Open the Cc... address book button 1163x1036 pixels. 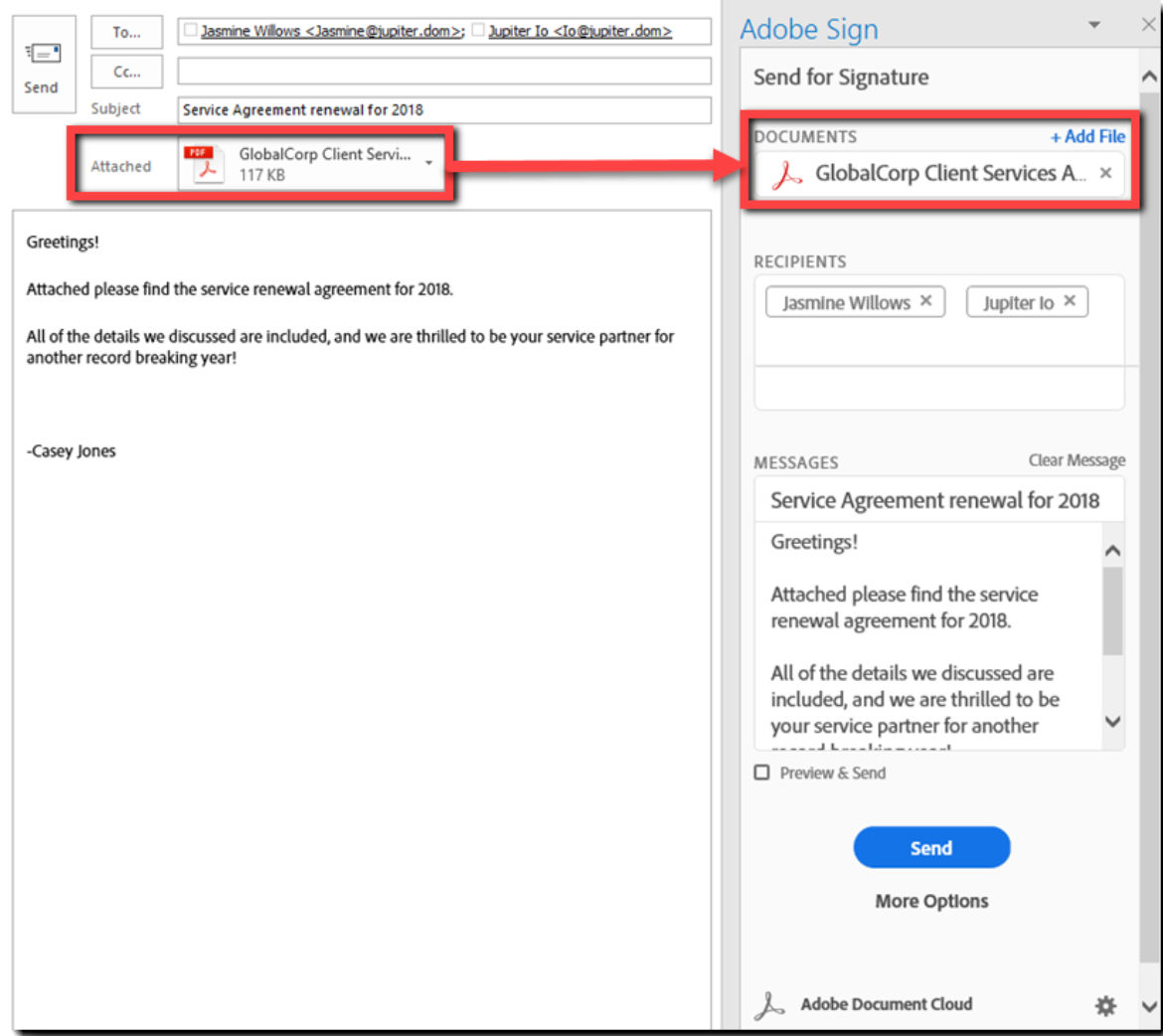point(126,72)
